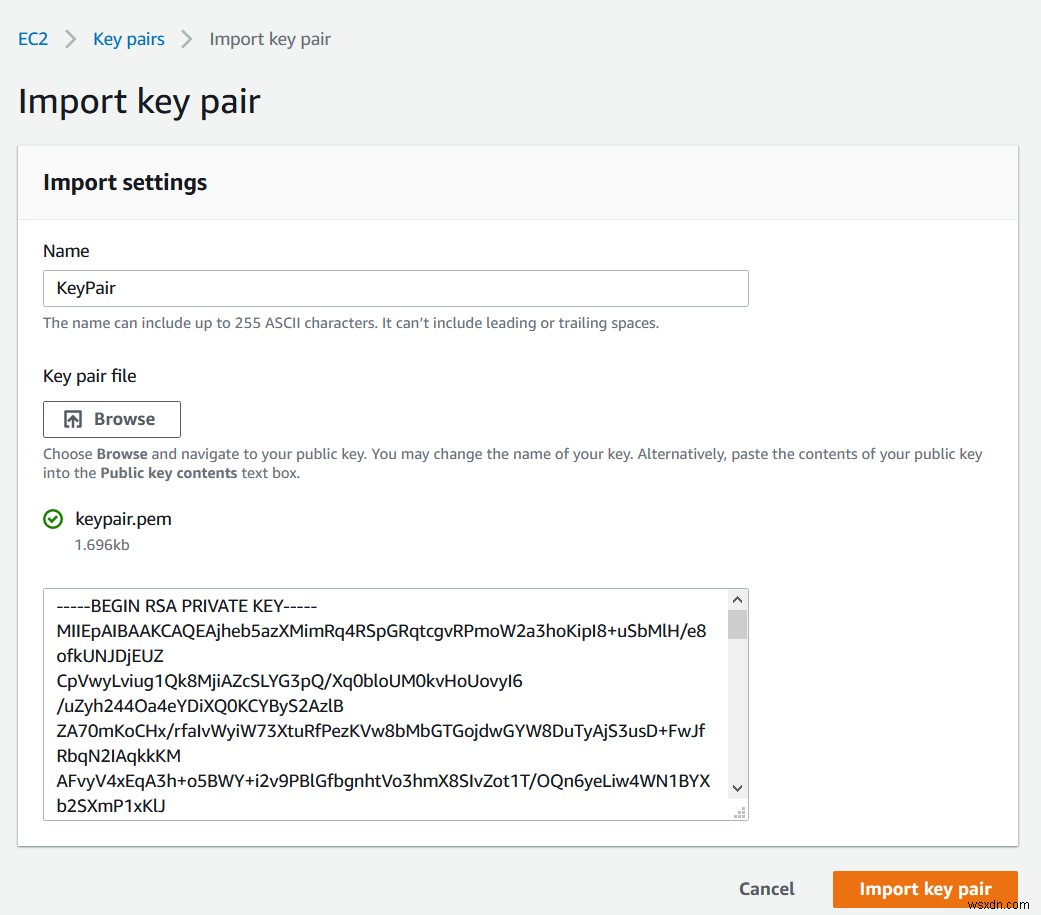Click the scrollbar up arrow in key contents box
Image resolution: width=1041 pixels, height=915 pixels.
pos(737,598)
